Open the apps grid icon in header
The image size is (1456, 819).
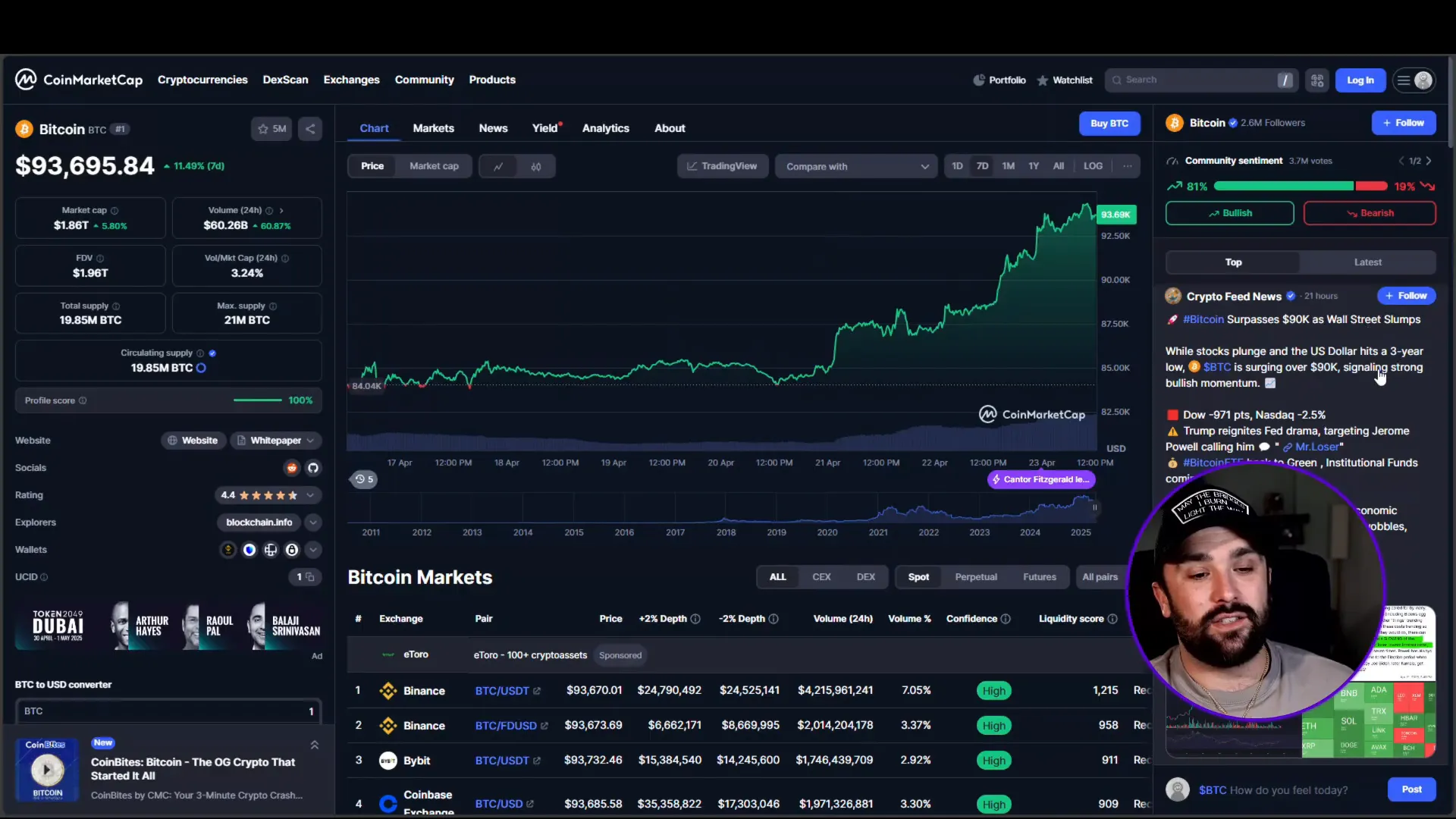pos(1317,80)
